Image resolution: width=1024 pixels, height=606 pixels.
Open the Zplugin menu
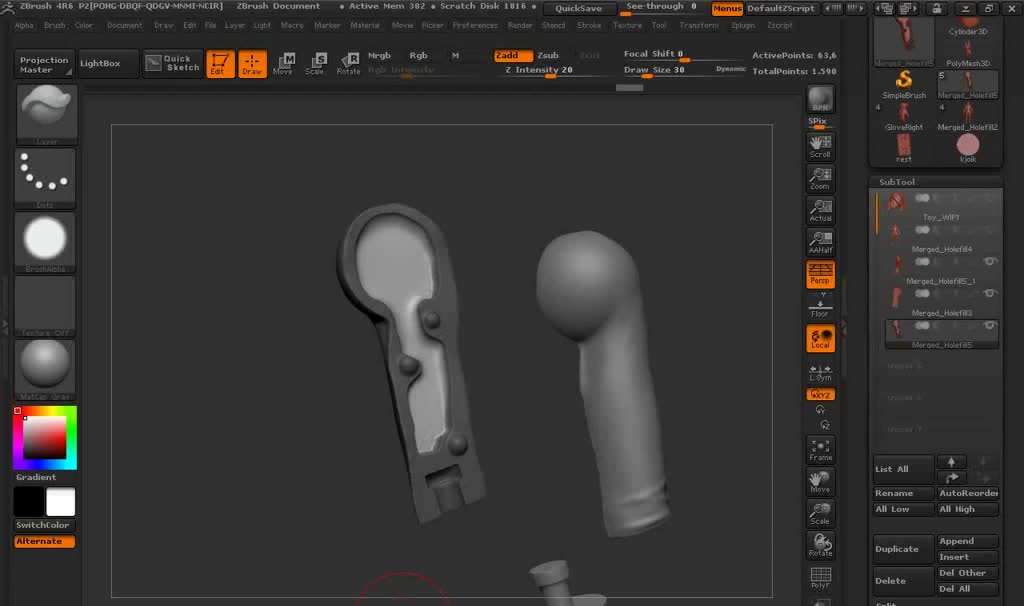tap(743, 25)
